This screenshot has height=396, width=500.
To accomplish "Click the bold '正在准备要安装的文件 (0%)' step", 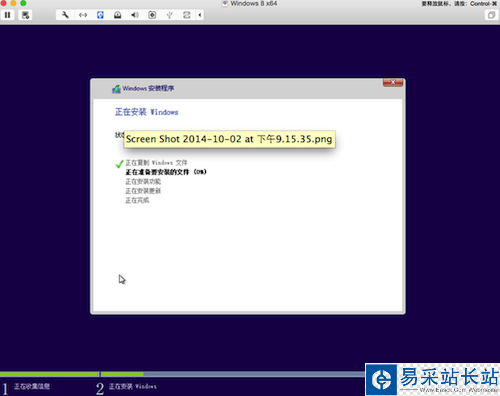I will 166,172.
